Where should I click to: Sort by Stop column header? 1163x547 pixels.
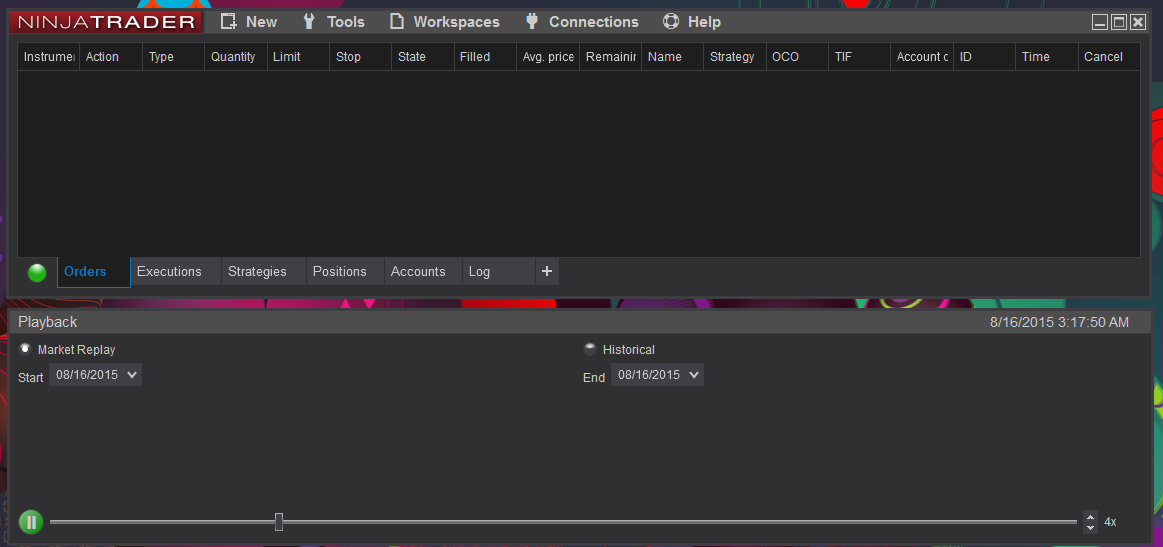(360, 56)
